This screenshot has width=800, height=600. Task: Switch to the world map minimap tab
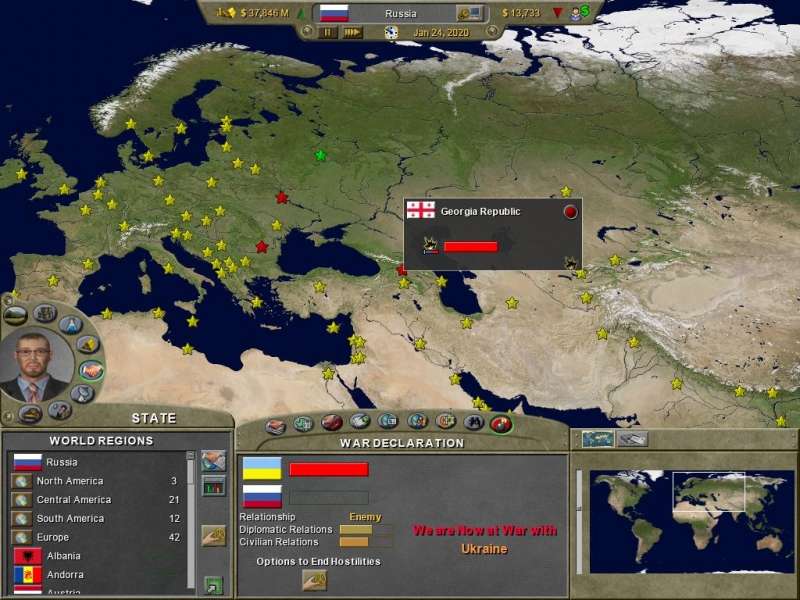pyautogui.click(x=598, y=439)
